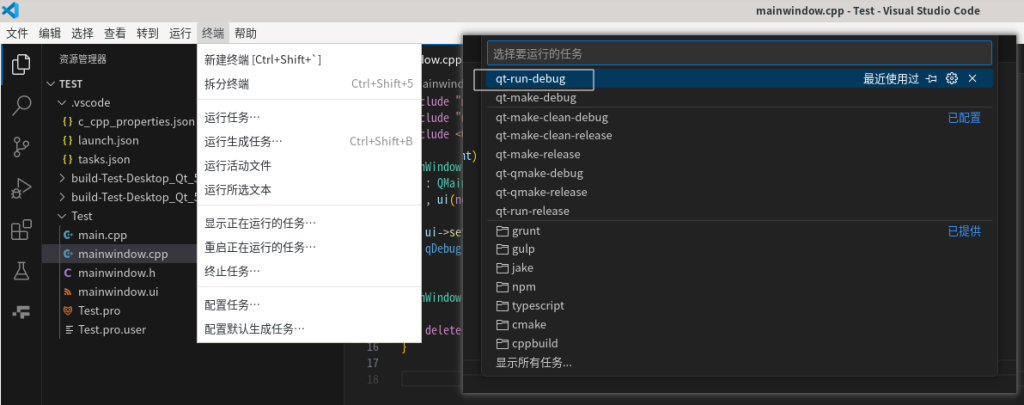Open Run and Debug view
Viewport: 1024px width, 405px height.
pos(20,188)
